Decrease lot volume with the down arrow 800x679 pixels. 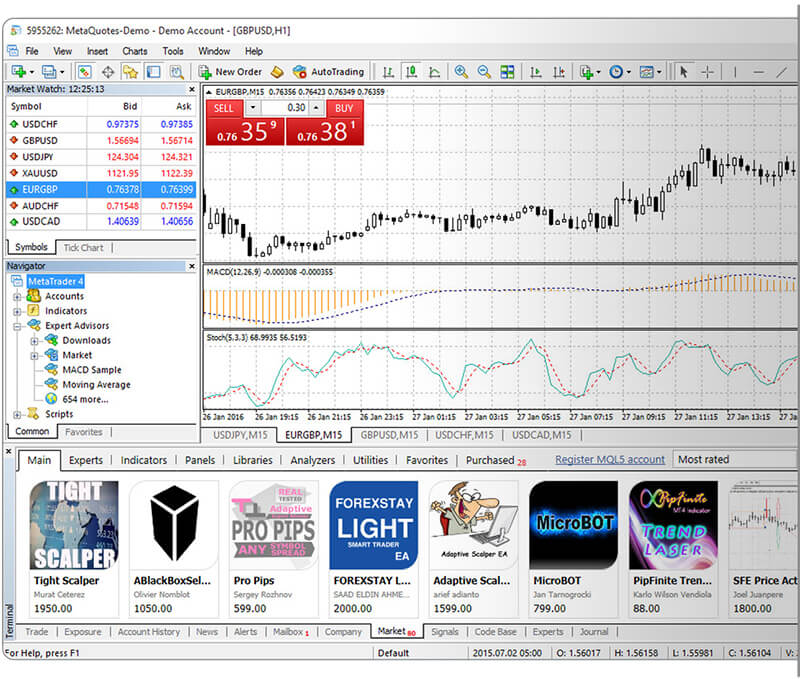(253, 108)
